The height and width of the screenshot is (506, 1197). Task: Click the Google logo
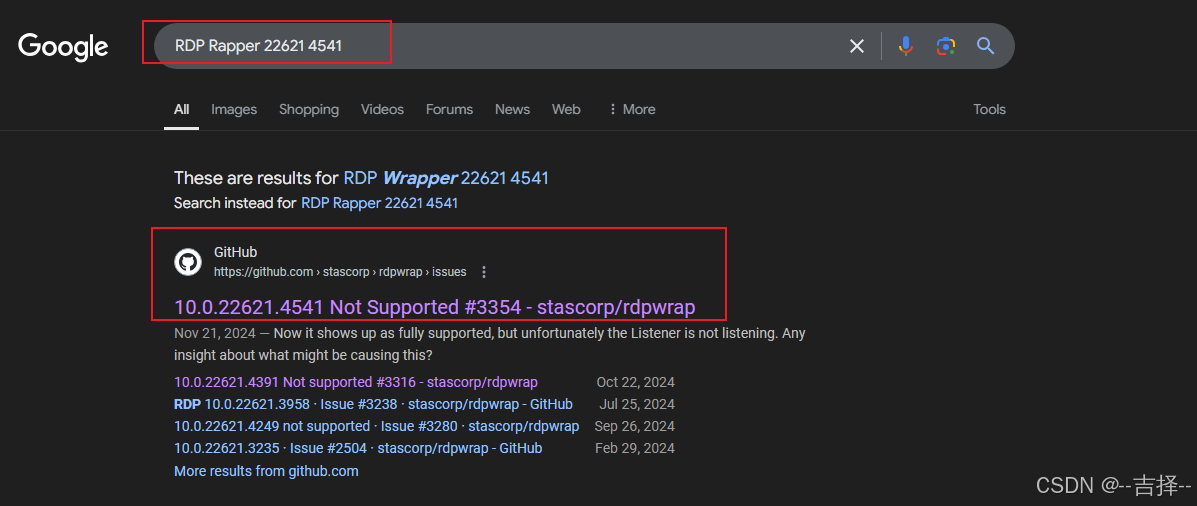click(x=63, y=47)
